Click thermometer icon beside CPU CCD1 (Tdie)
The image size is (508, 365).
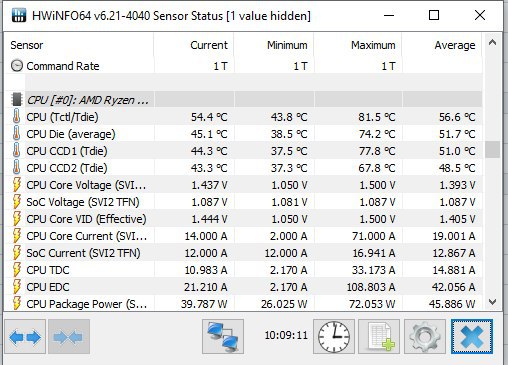click(x=16, y=151)
